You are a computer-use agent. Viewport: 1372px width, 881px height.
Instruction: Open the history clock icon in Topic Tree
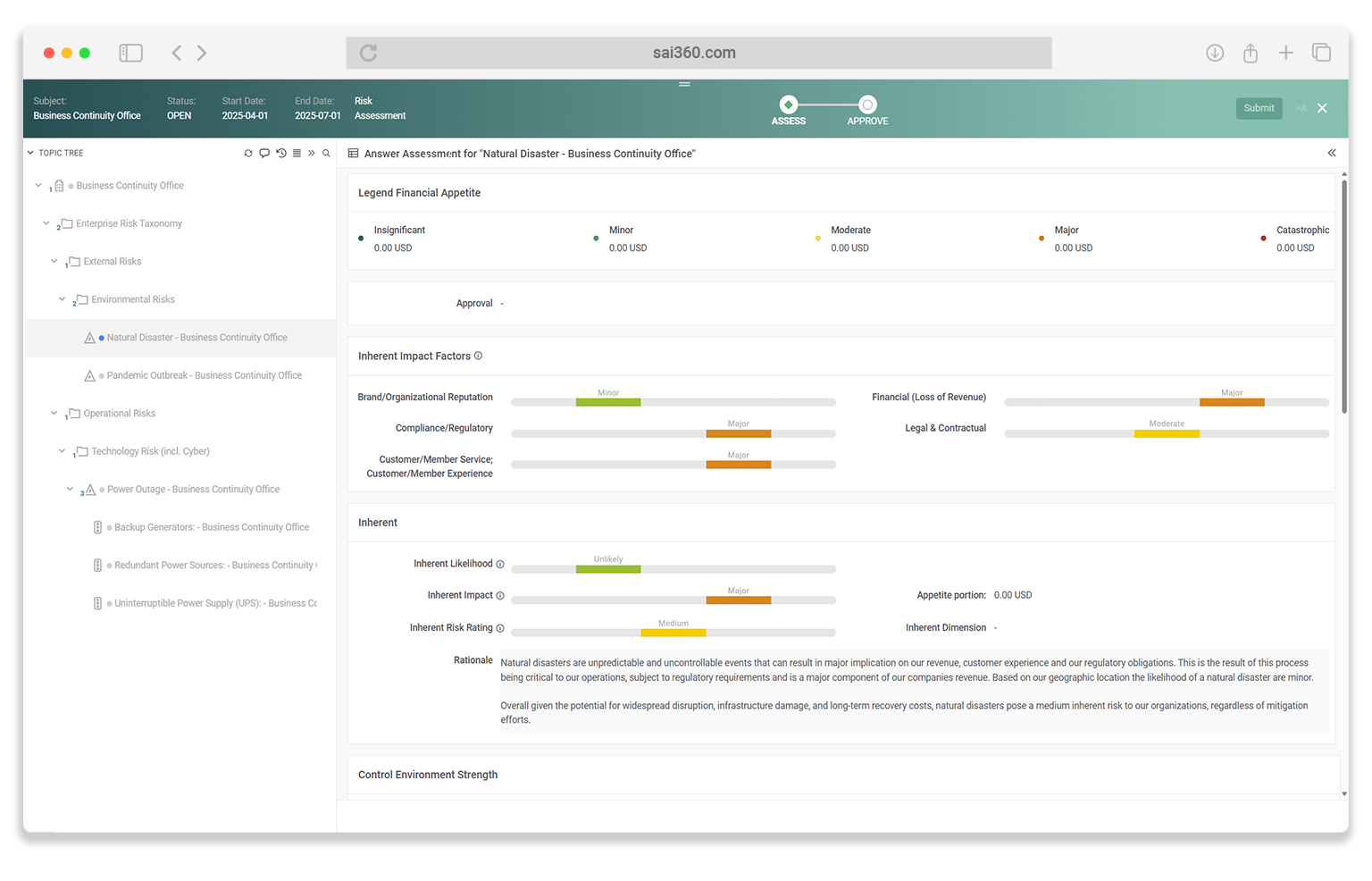[281, 154]
